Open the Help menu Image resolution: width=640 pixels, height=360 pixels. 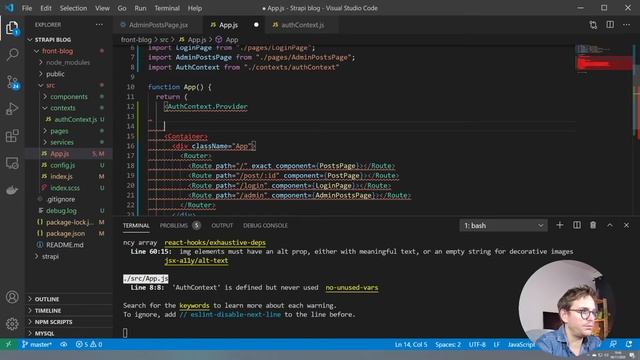point(195,8)
